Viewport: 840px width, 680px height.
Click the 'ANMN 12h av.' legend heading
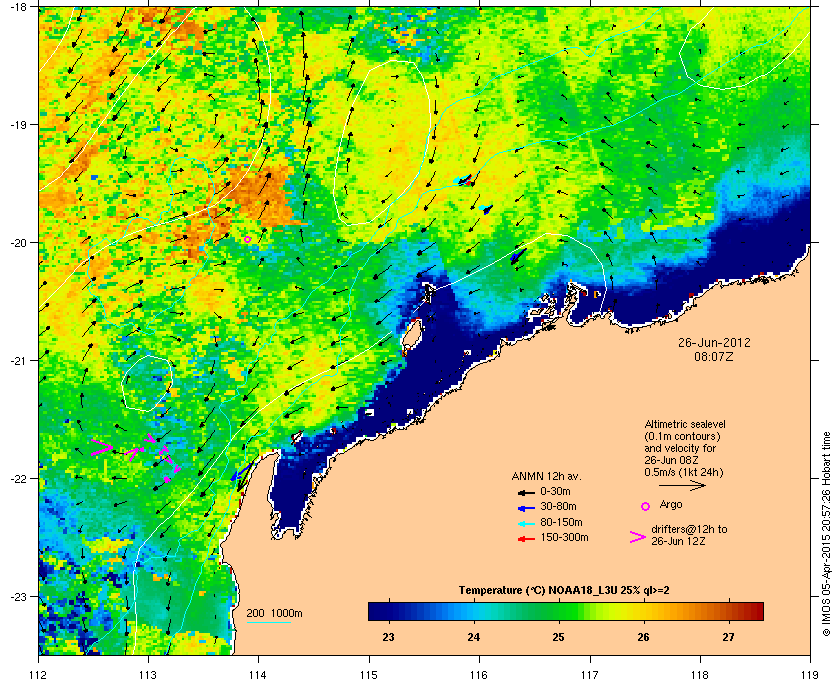(546, 476)
